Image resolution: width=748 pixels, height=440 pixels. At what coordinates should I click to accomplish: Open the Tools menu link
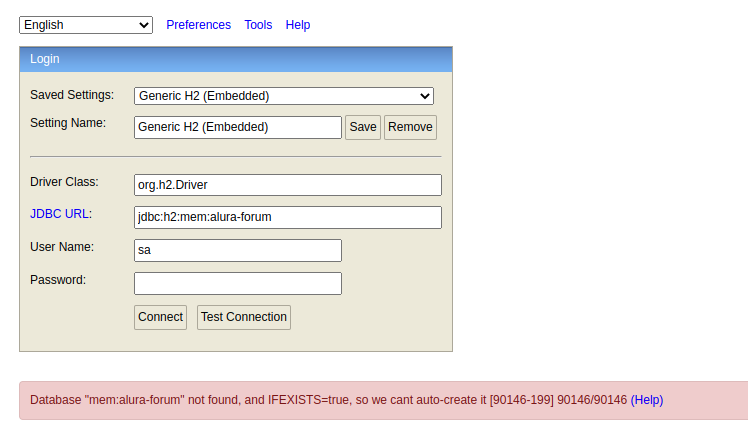(x=258, y=25)
